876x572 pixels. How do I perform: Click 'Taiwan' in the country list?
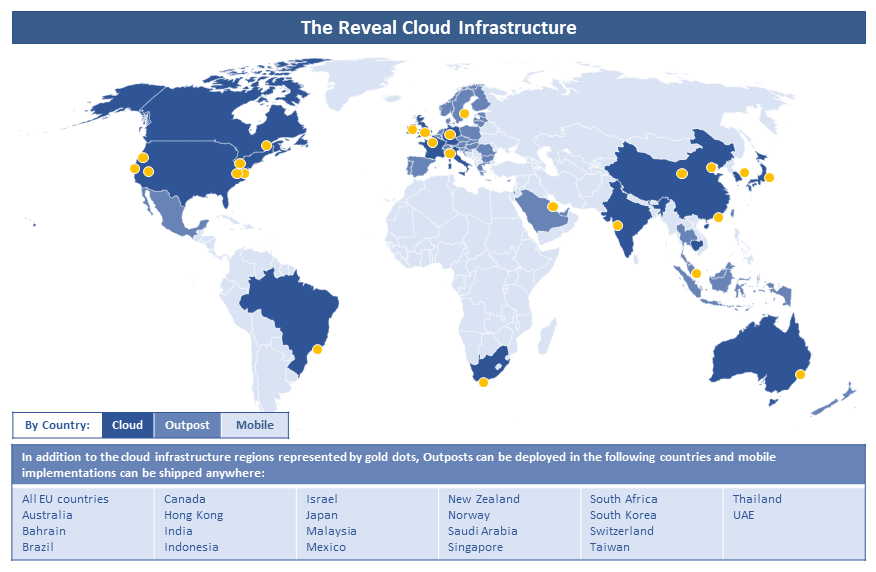610,547
